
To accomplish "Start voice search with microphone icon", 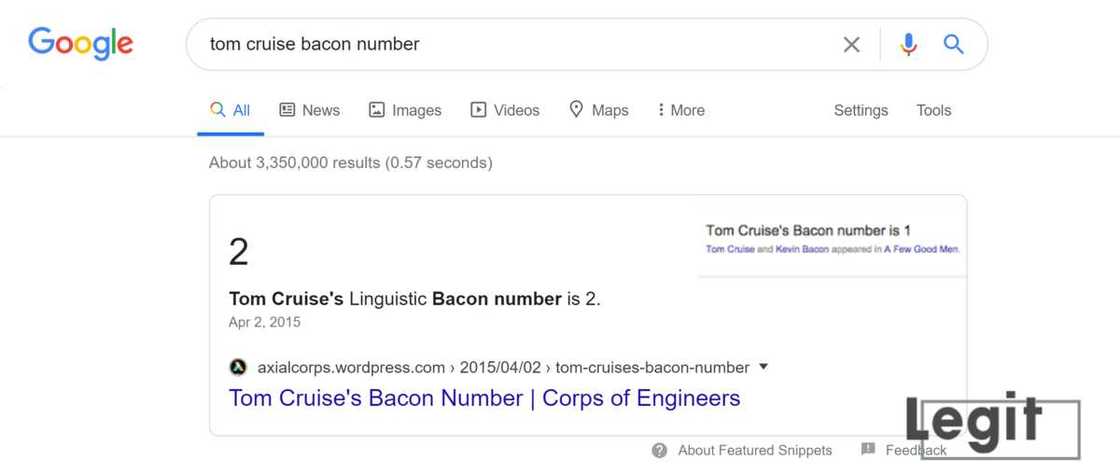I will (908, 44).
